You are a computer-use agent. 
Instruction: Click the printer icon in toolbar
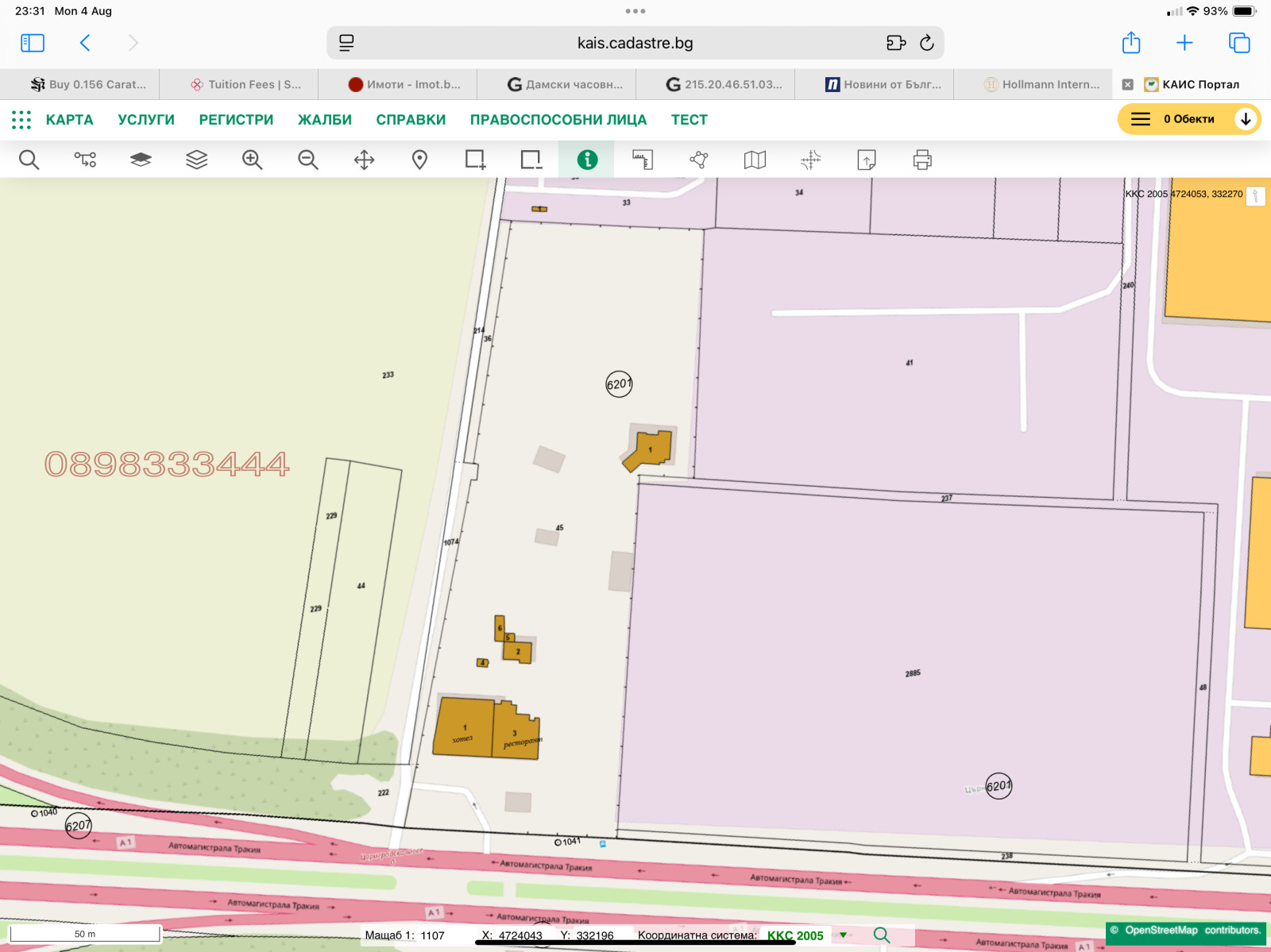pos(922,160)
